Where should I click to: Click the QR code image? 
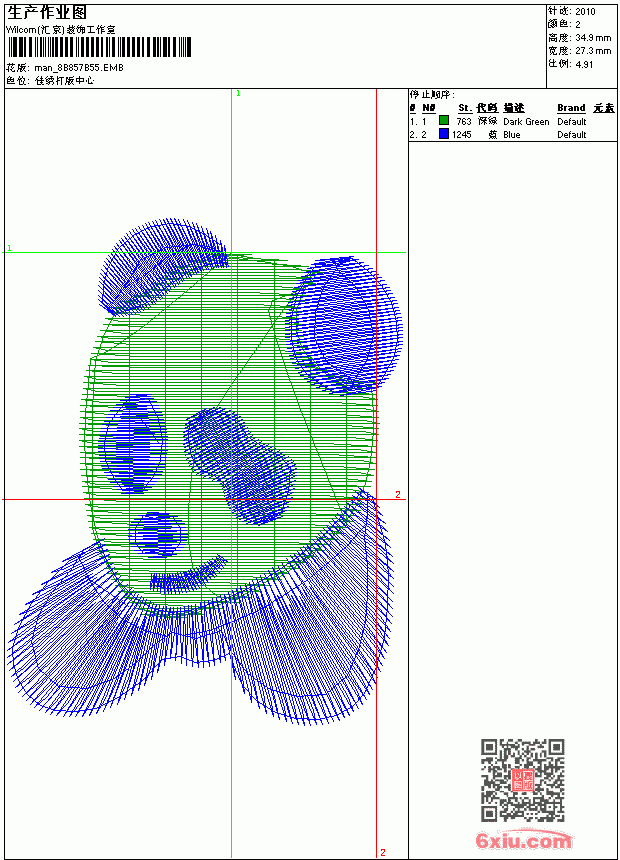(523, 780)
